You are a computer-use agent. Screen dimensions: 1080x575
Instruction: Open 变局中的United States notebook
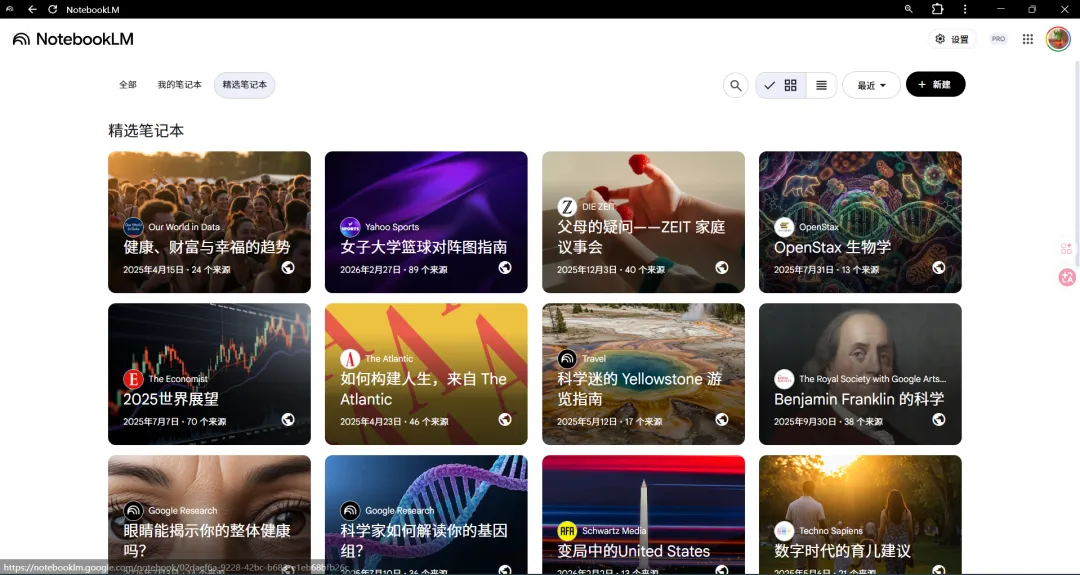[643, 514]
